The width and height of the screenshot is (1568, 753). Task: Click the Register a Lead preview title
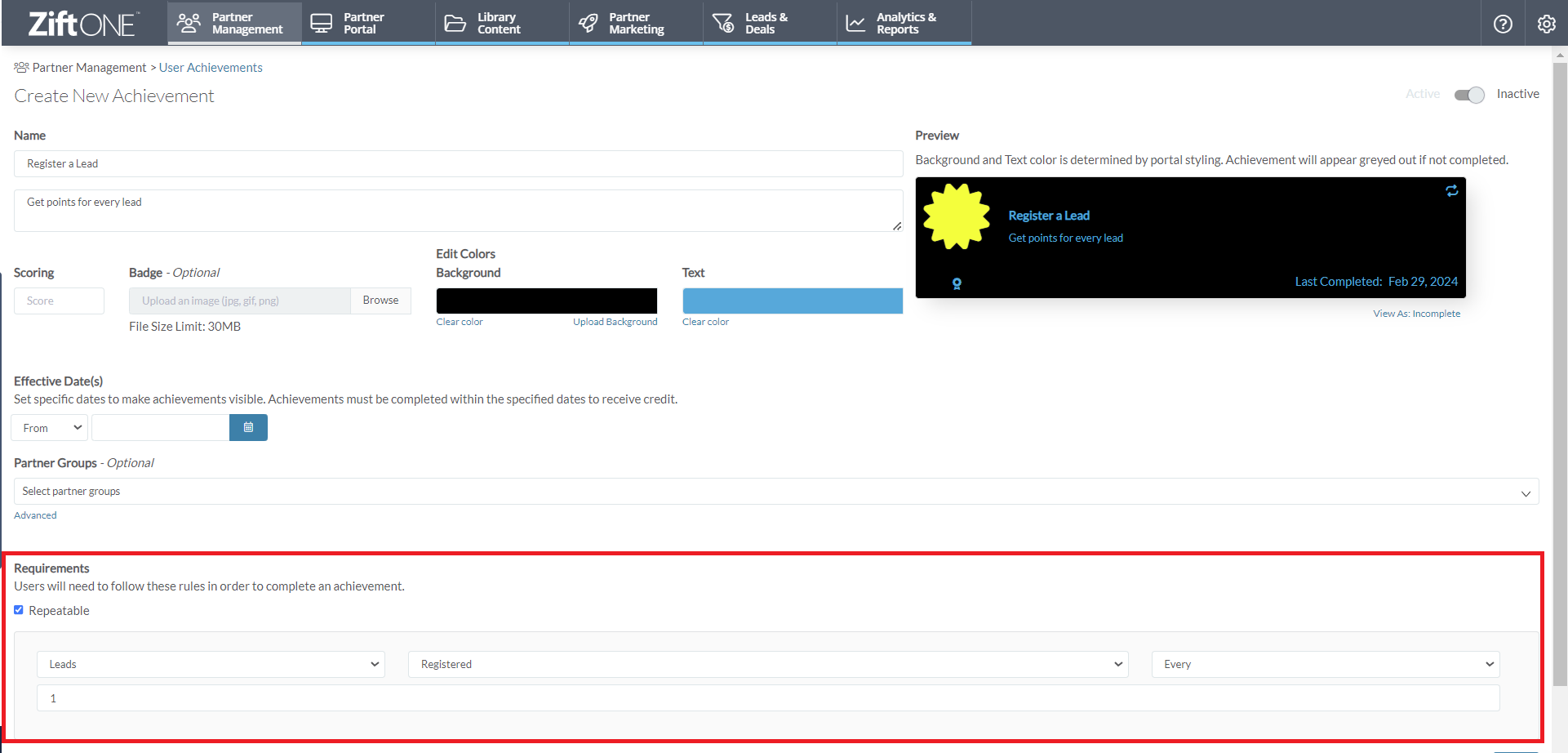click(1049, 216)
